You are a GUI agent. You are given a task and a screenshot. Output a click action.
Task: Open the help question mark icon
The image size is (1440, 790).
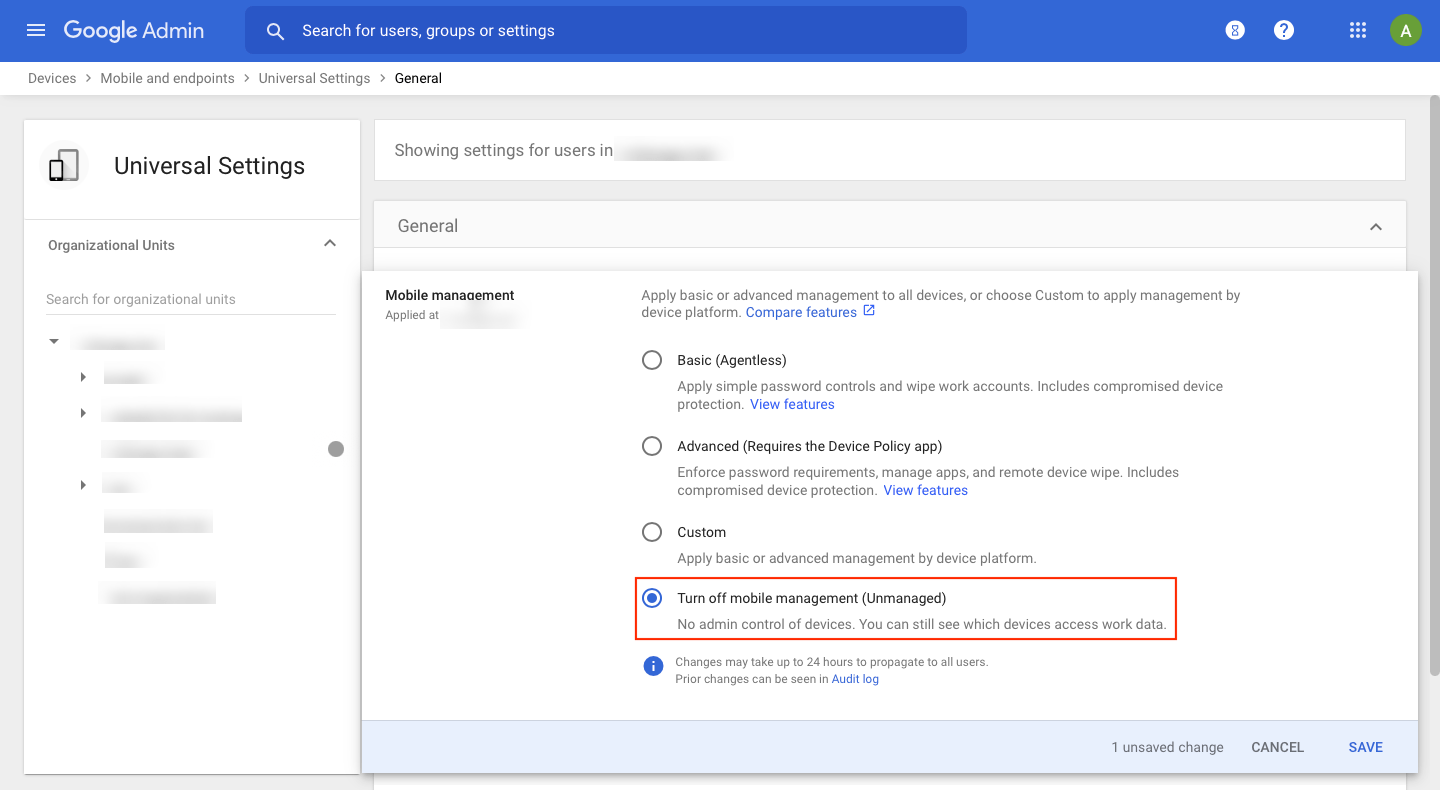1283,30
